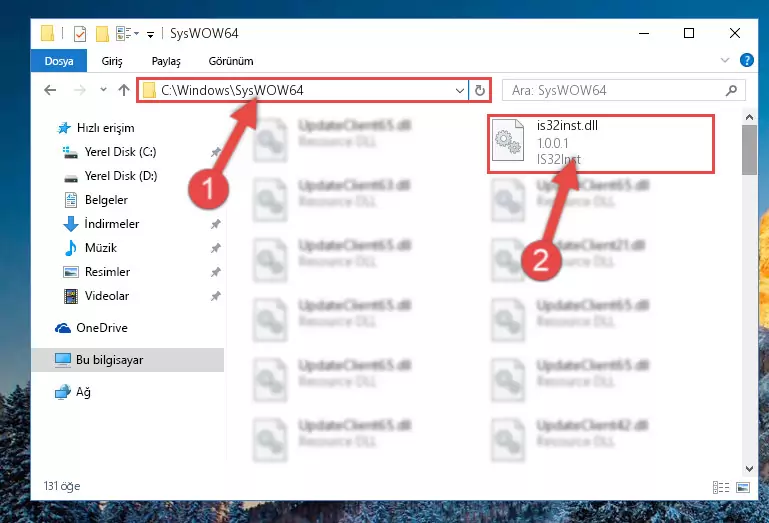Click the pin icon beside Videolar
This screenshot has width=769, height=523.
pyautogui.click(x=215, y=296)
